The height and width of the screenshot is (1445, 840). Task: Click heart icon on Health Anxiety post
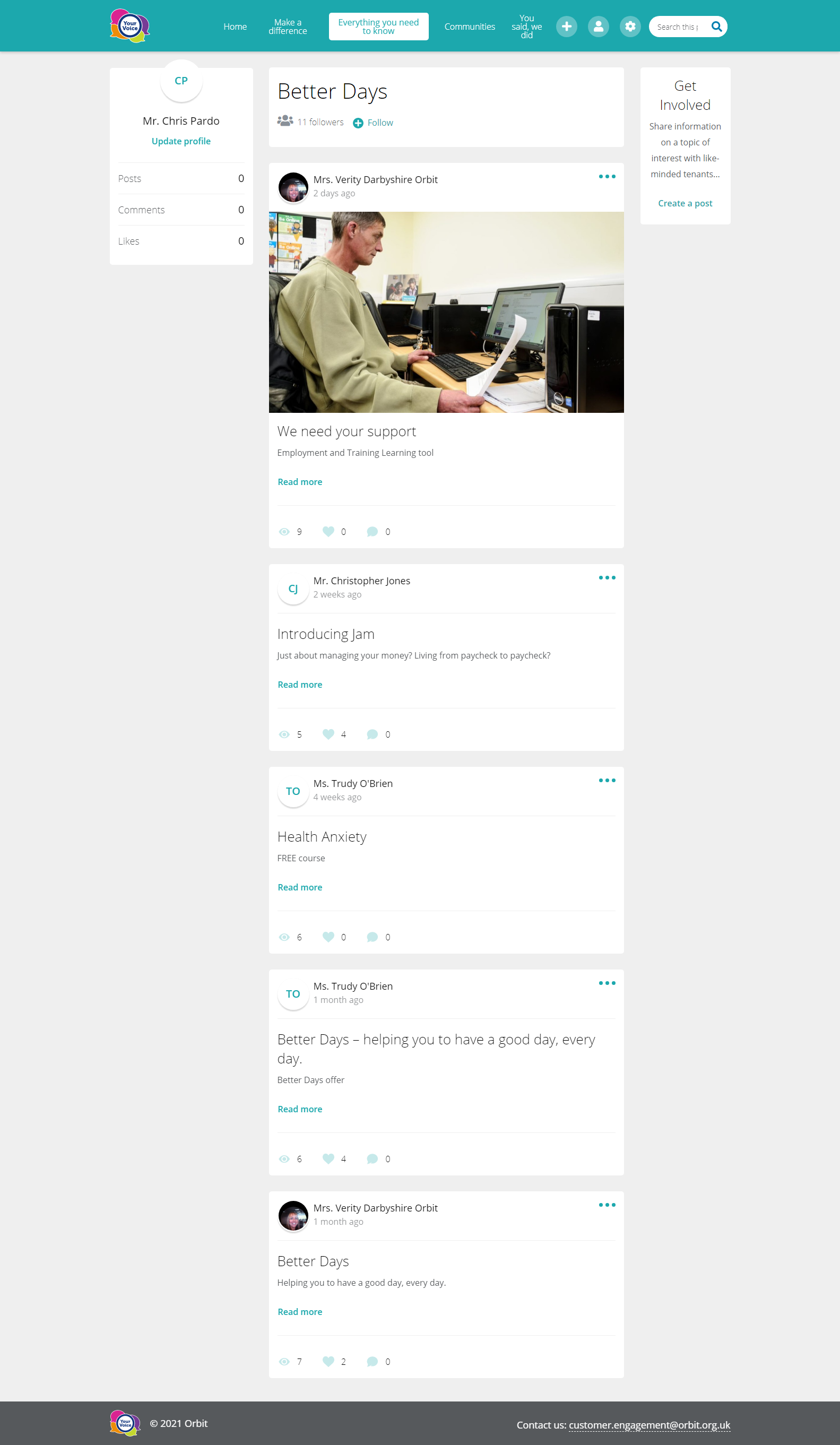pyautogui.click(x=328, y=937)
